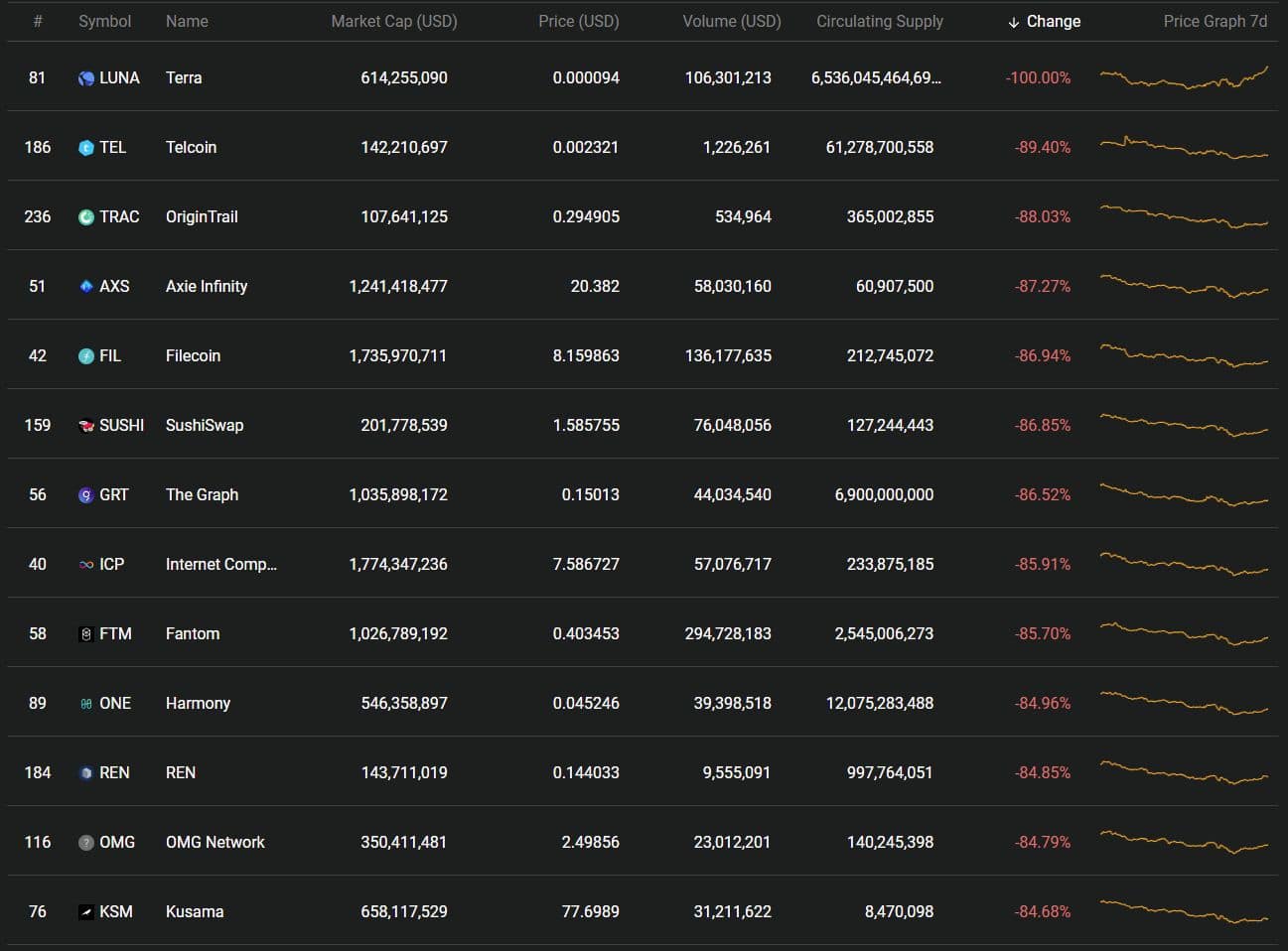Sort by Circulating Supply header
This screenshot has height=951, width=1288.
[x=880, y=21]
